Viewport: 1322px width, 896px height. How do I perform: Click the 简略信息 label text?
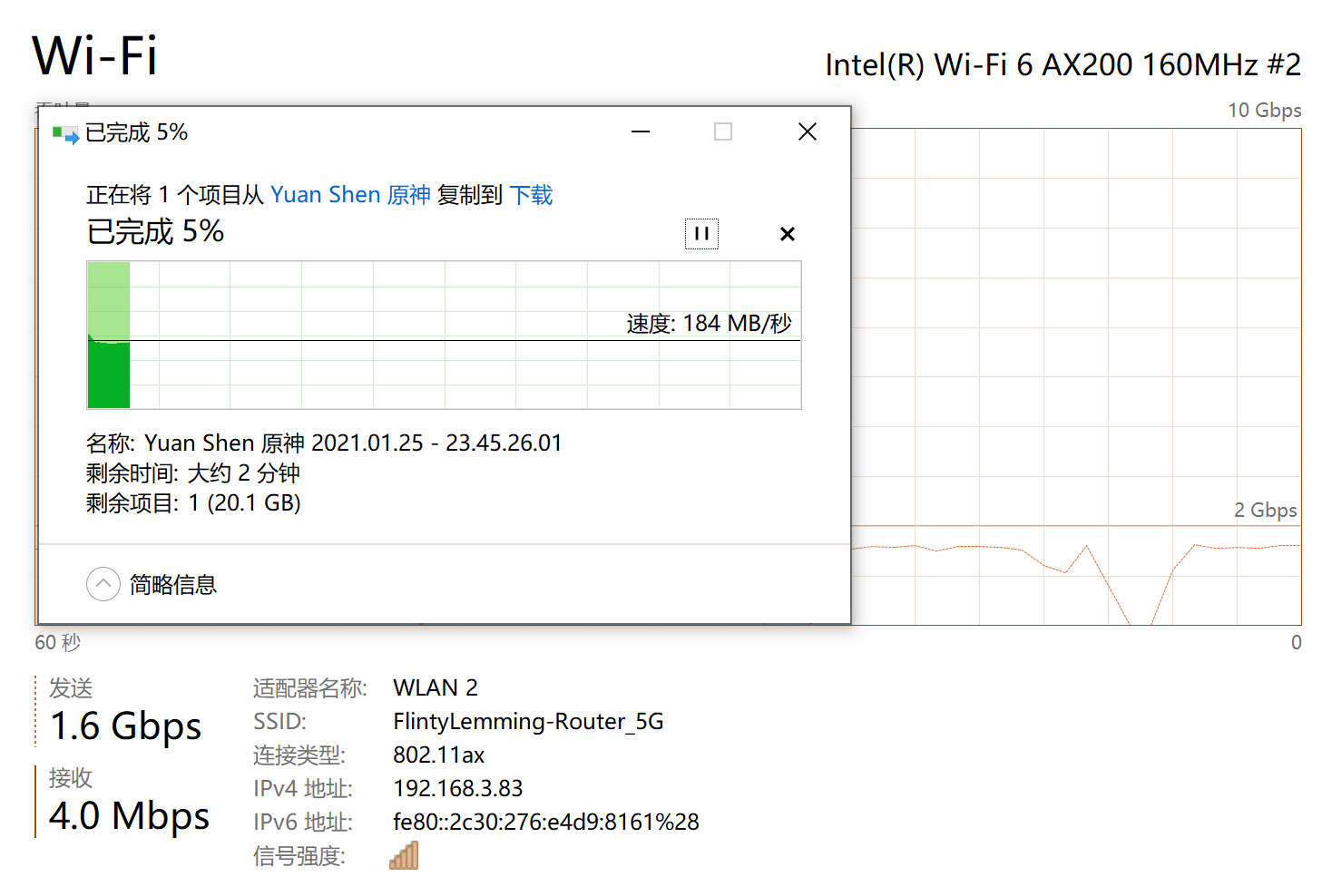pyautogui.click(x=173, y=585)
